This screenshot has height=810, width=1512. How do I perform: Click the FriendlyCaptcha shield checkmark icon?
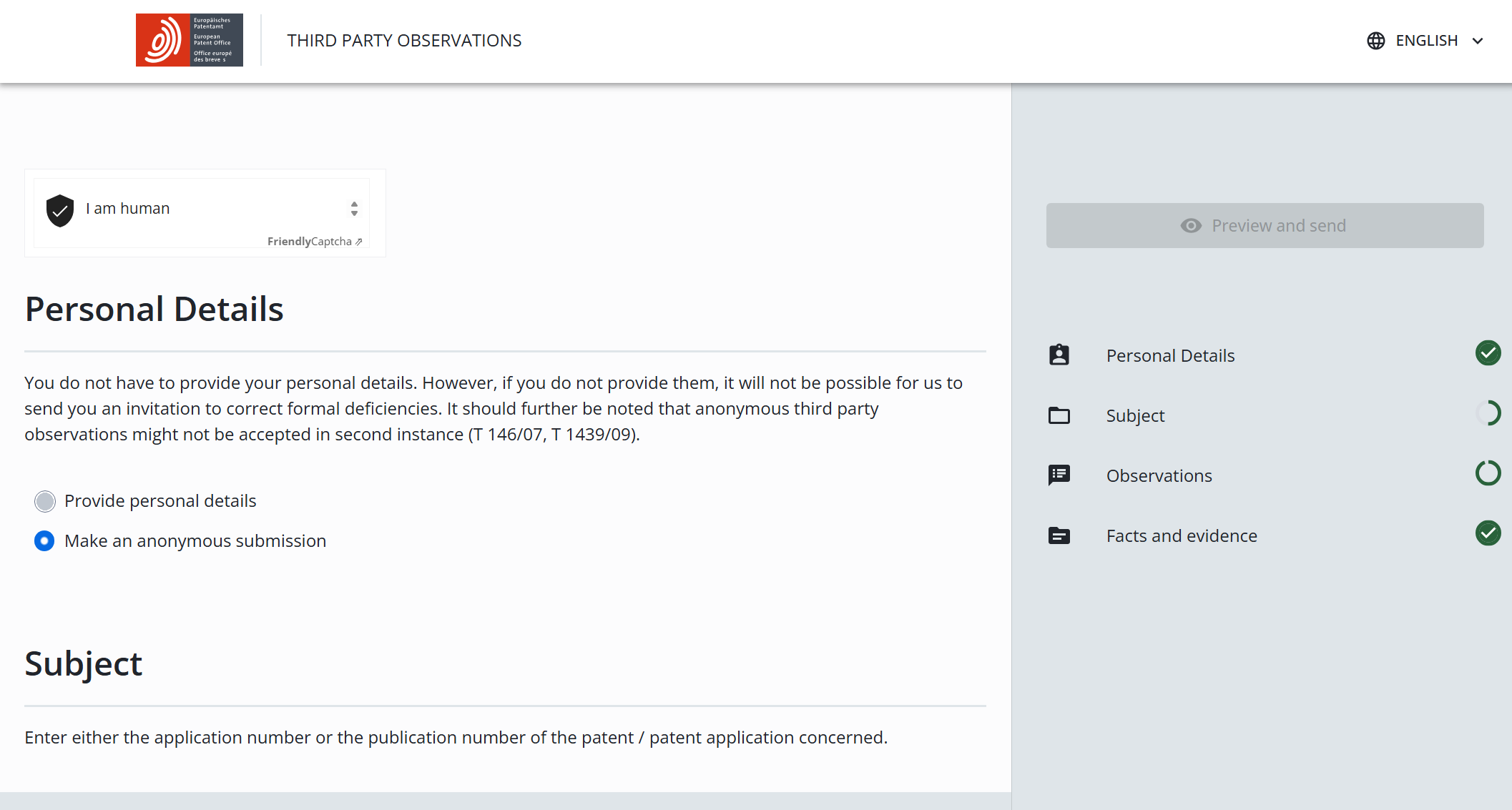click(60, 210)
